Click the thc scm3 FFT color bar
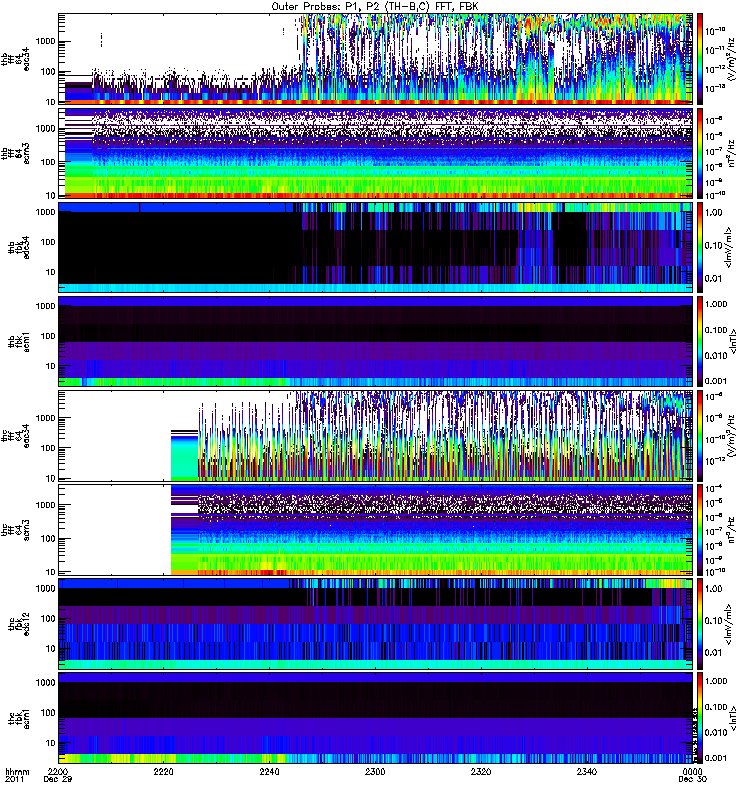Viewport: 750px width, 800px height. point(700,530)
